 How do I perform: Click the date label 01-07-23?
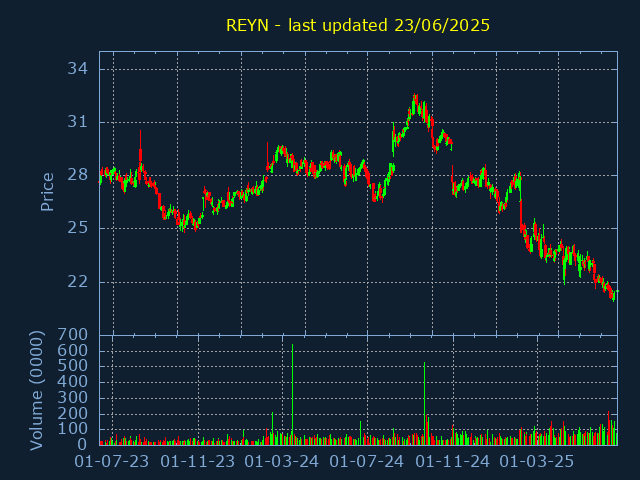pos(112,462)
